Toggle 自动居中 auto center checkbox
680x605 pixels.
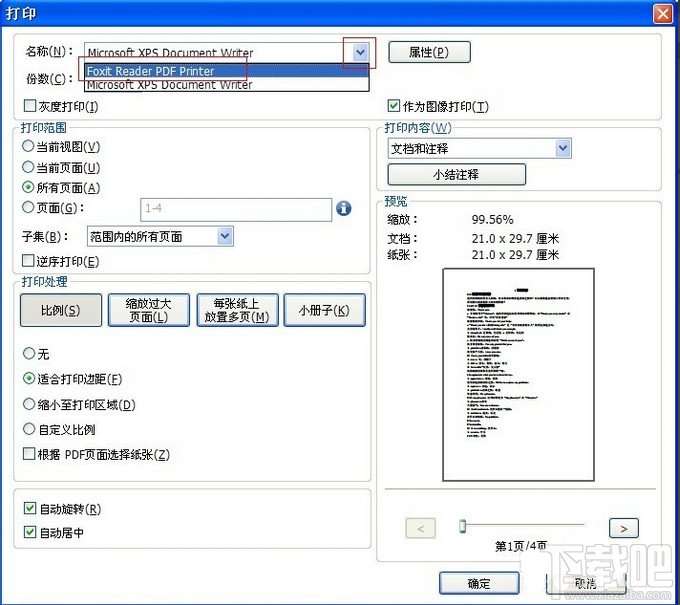[29, 532]
